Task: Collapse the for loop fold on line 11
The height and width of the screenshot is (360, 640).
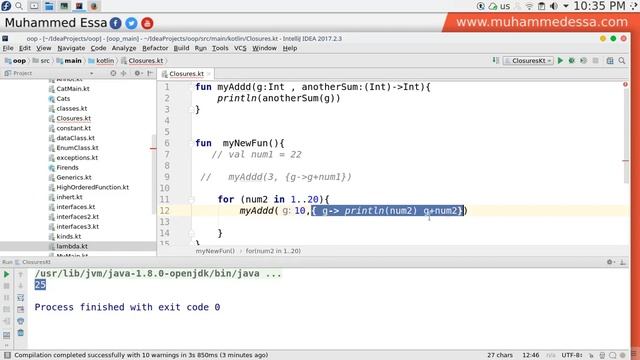Action: click(191, 200)
